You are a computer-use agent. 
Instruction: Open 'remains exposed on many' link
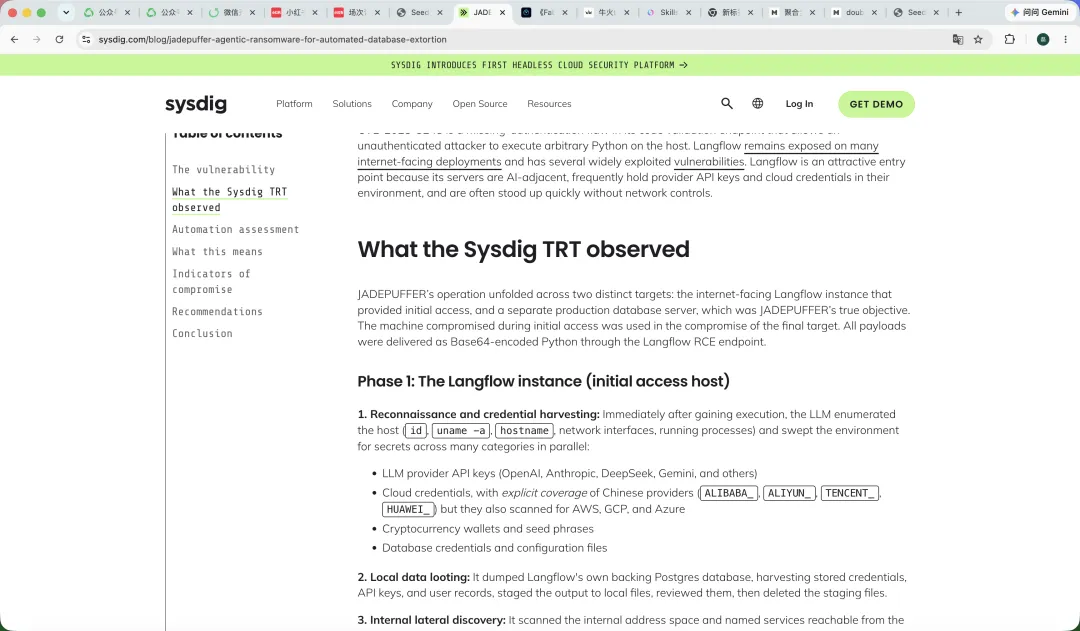click(811, 146)
